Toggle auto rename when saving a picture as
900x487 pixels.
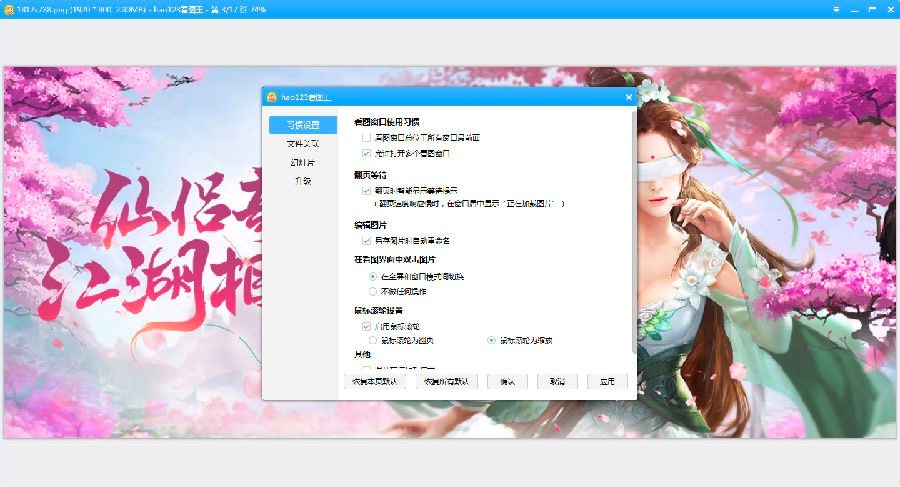pos(366,240)
